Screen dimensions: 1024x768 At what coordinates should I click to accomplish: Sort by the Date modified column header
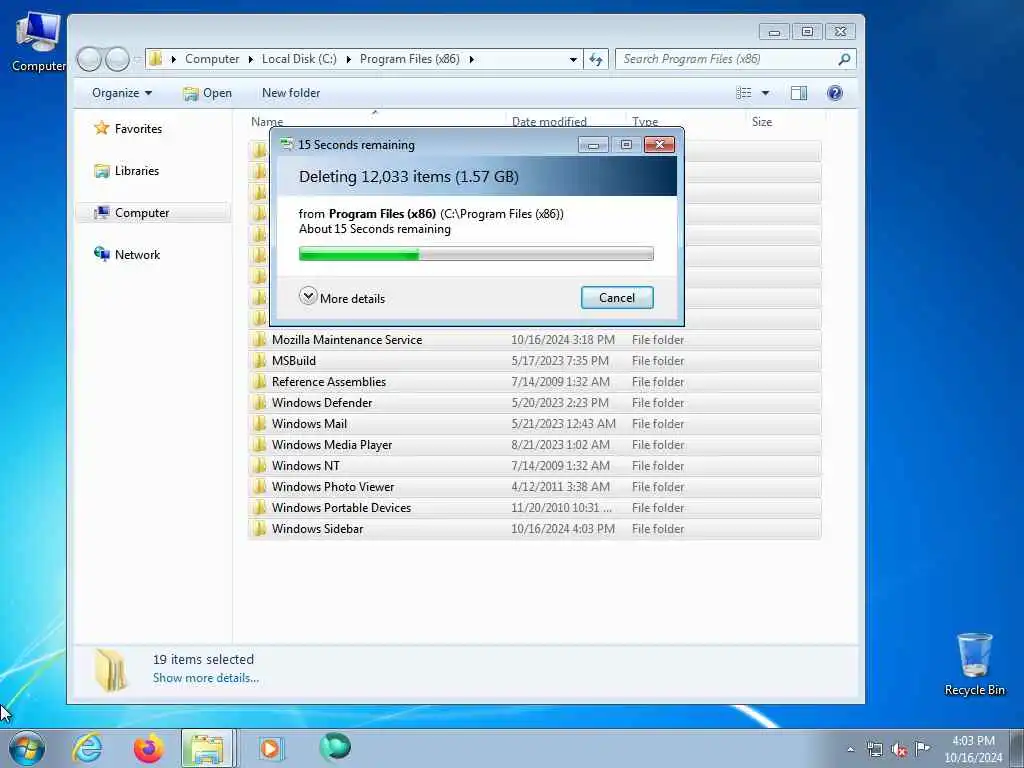coord(549,121)
